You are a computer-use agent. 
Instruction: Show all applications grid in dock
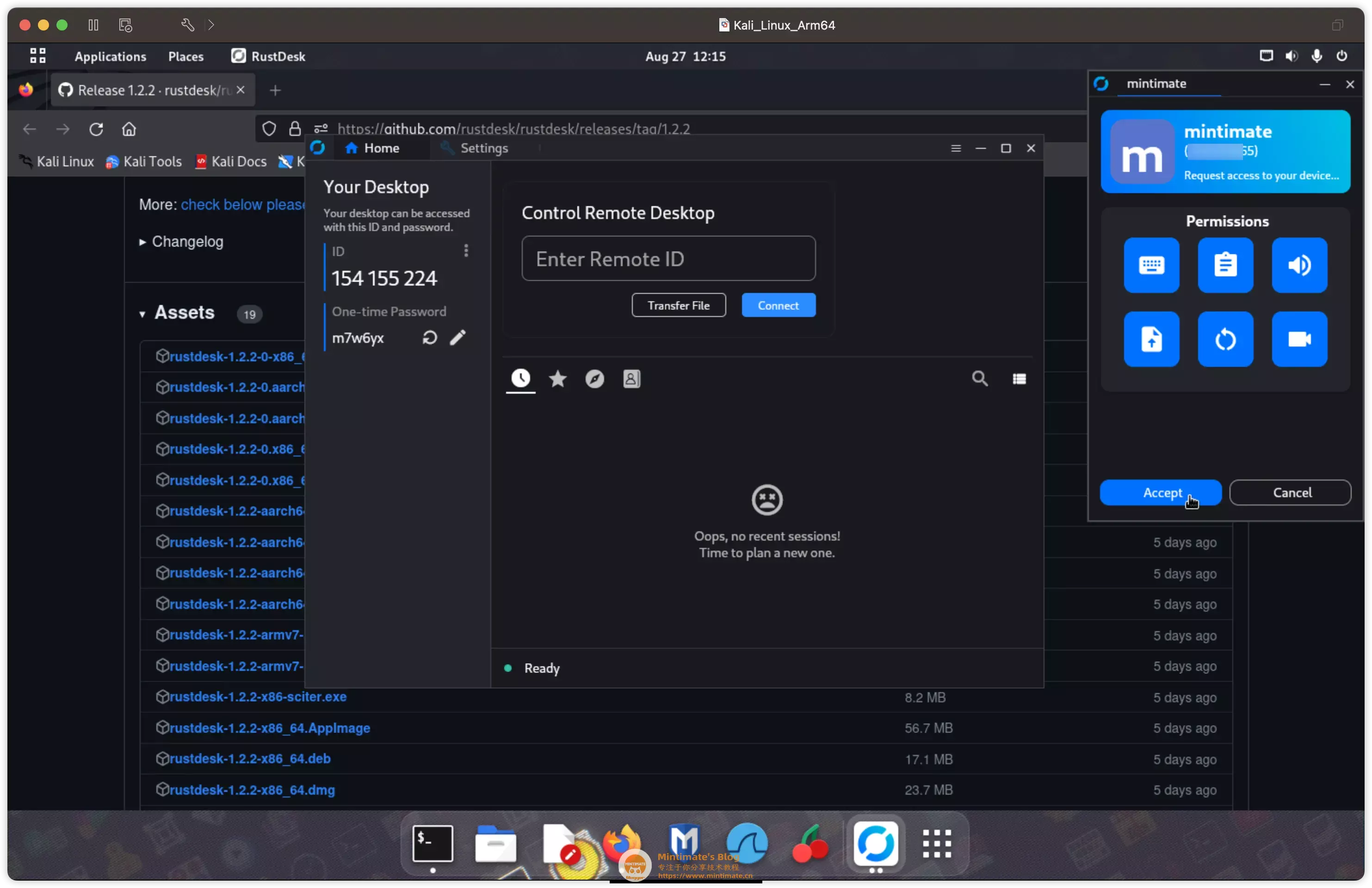click(x=936, y=844)
